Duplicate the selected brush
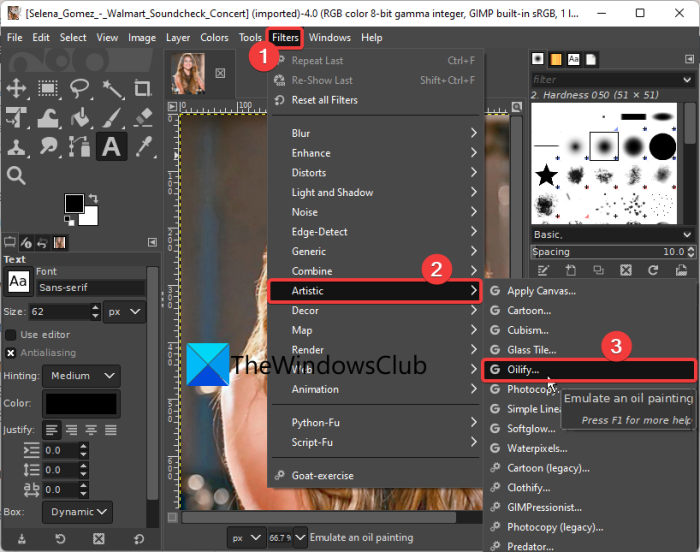700x552 pixels. pyautogui.click(x=598, y=270)
